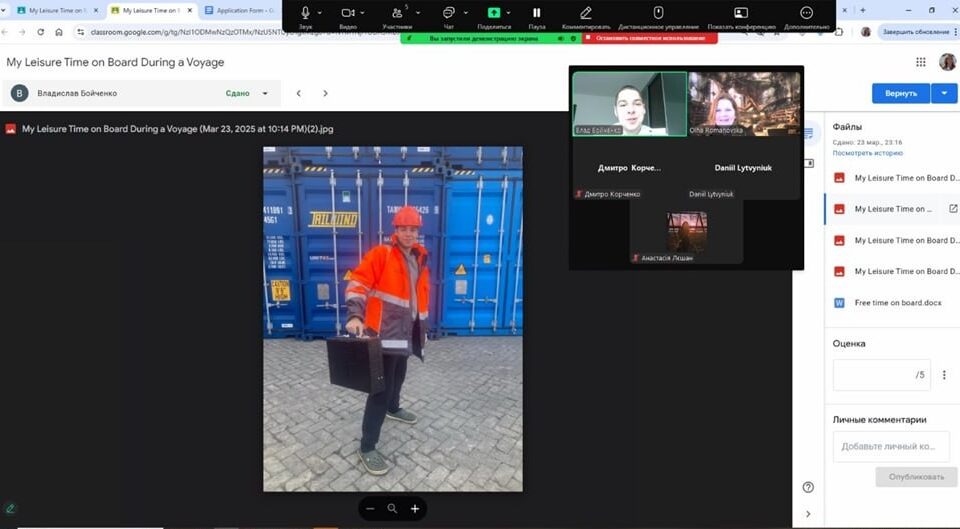Viewport: 960px width, 529px height.
Task: Open the Дополнительно more options icon
Action: (806, 13)
